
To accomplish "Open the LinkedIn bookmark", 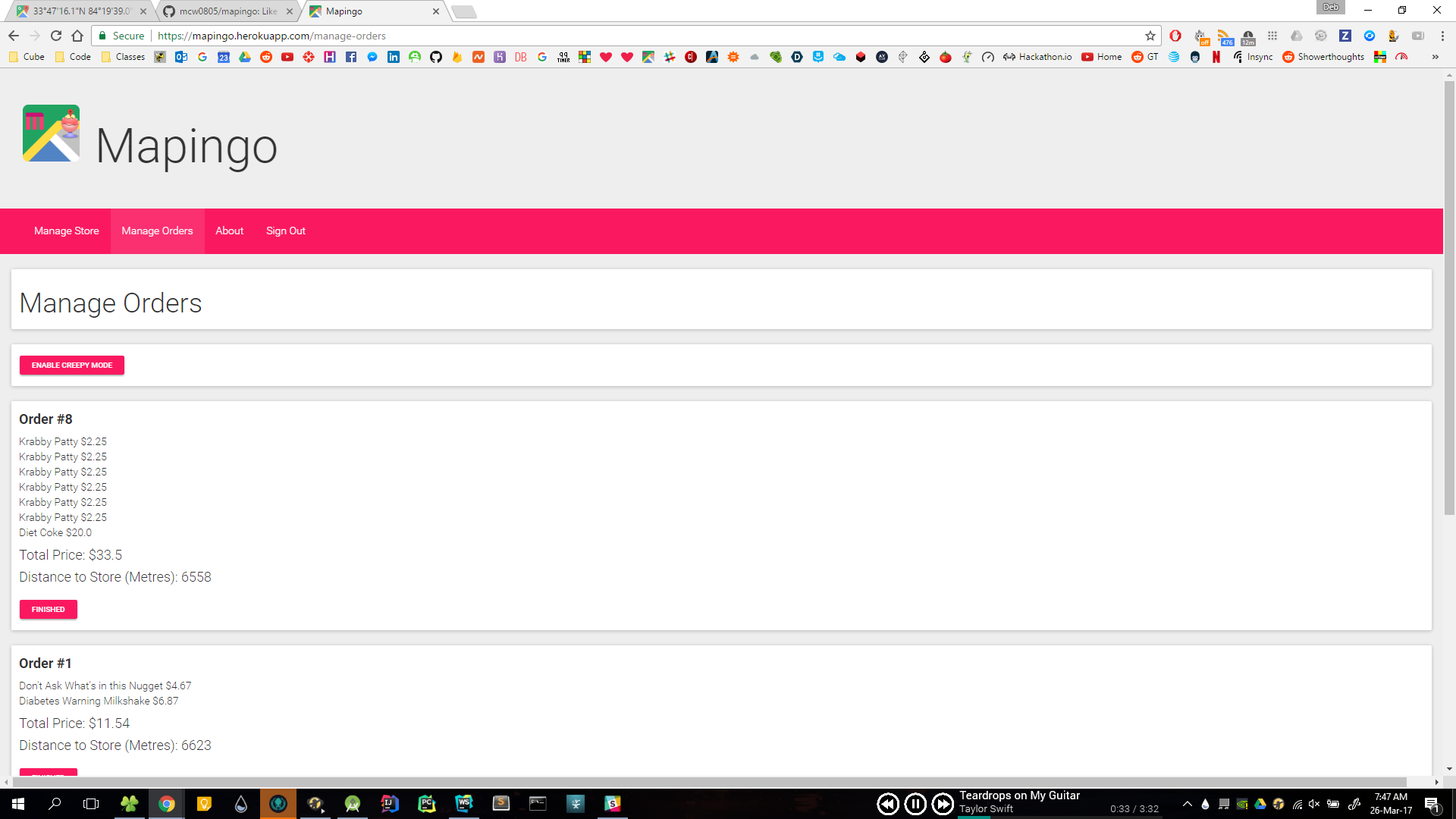I will 394,57.
